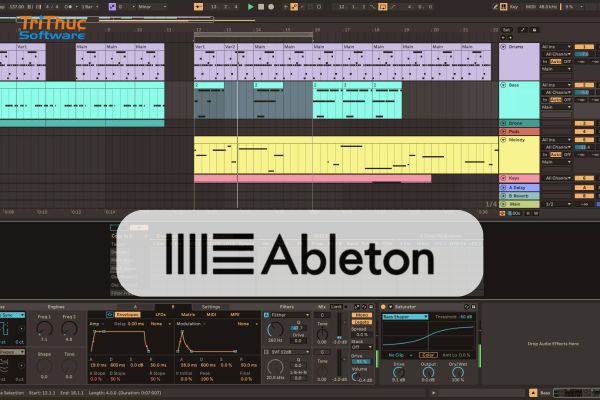Toggle B Reverb track activator button

pos(584,196)
